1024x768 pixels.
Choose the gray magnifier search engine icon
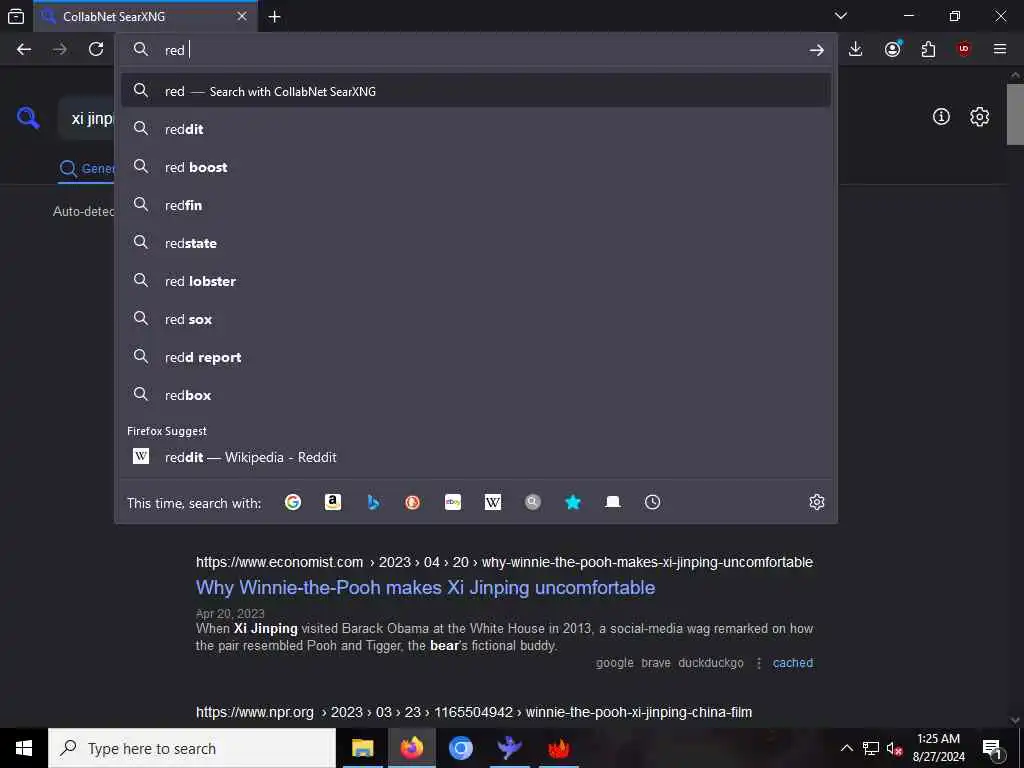(x=533, y=502)
